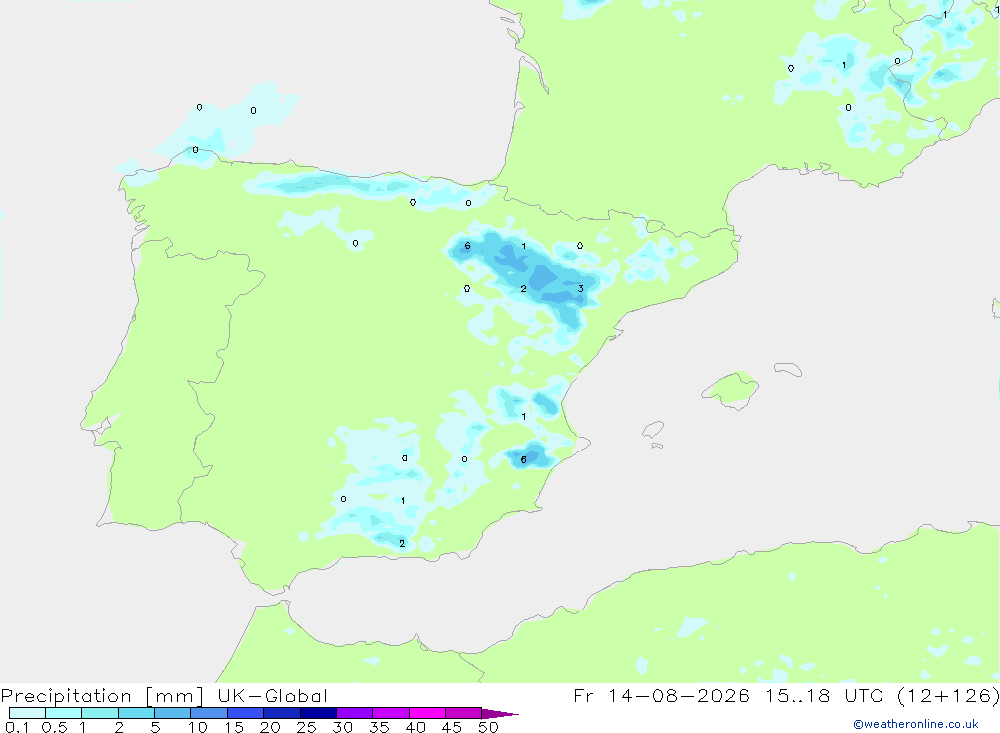The image size is (1000, 733).
Task: Select the 2–5 mm legend color swatch
Action: [136, 713]
